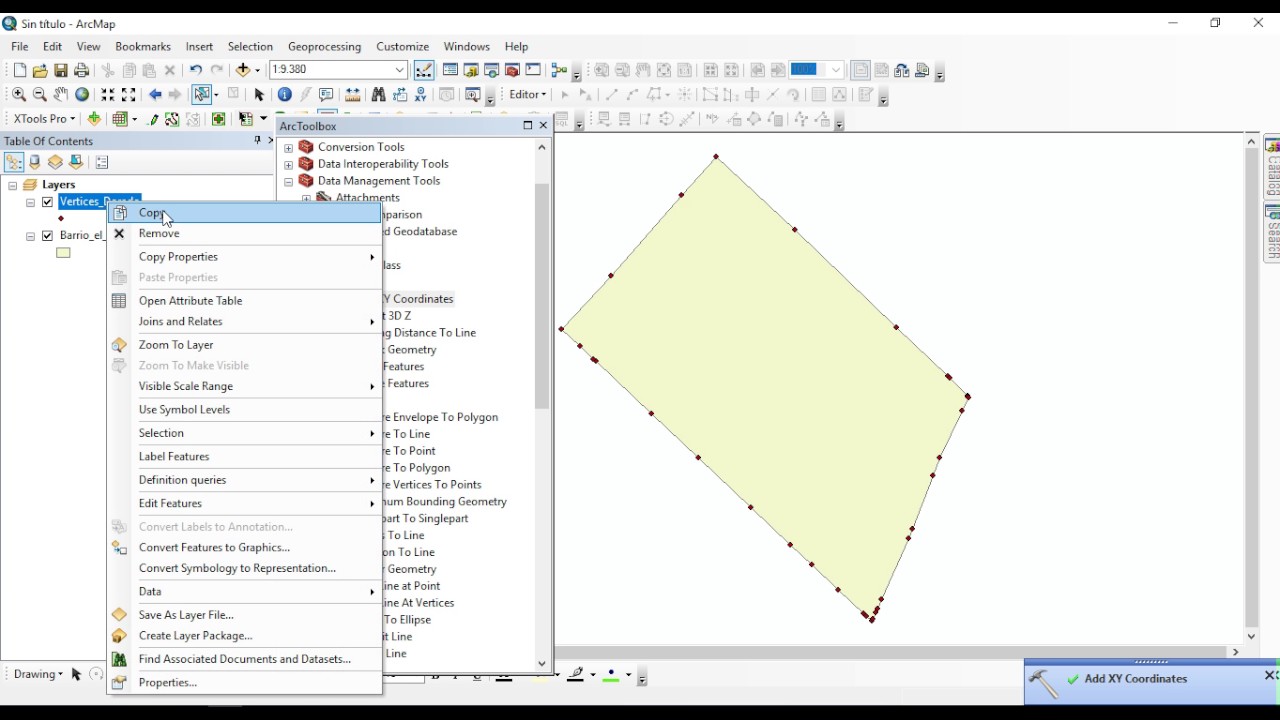Open the Measure tool
1280x720 pixels.
[x=353, y=95]
